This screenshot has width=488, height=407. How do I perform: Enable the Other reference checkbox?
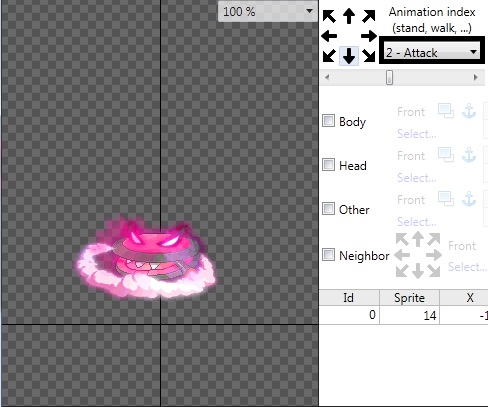coord(328,209)
